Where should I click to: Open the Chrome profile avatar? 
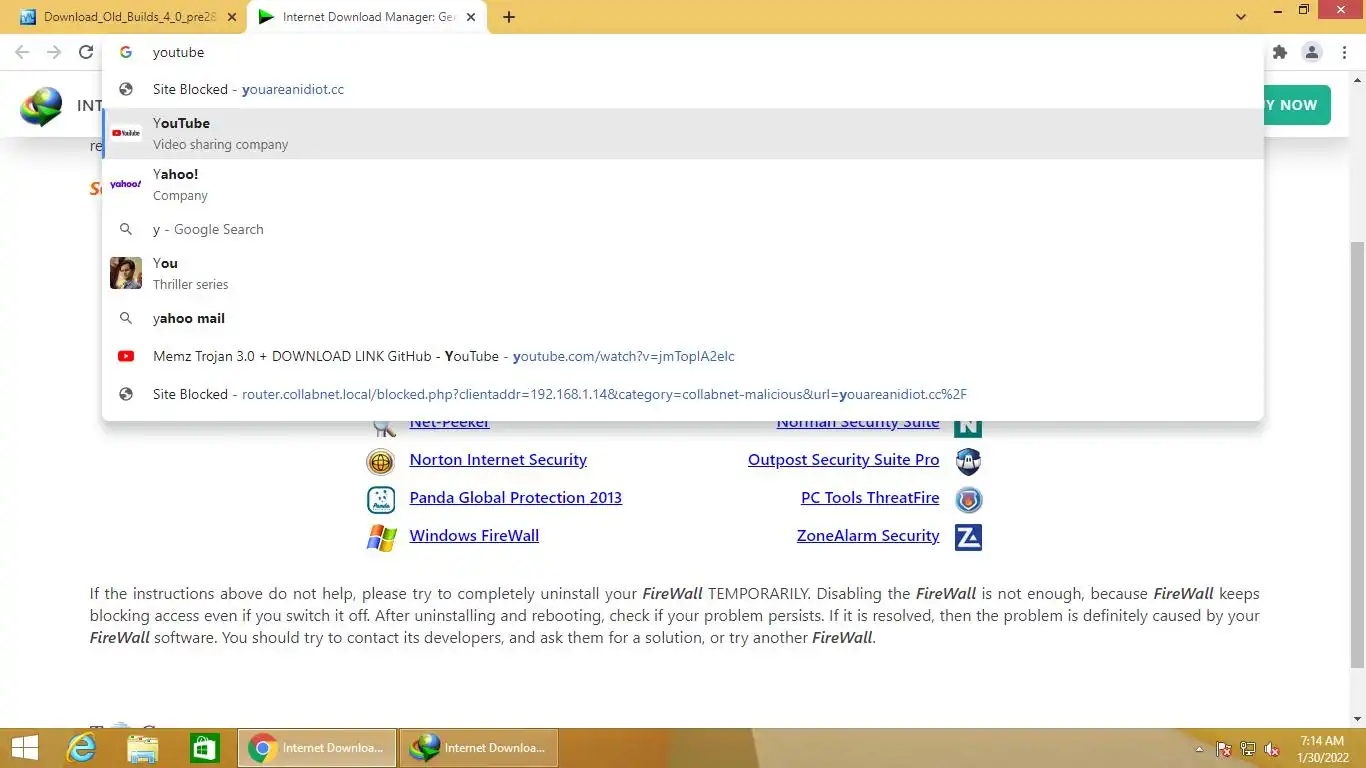(1312, 52)
